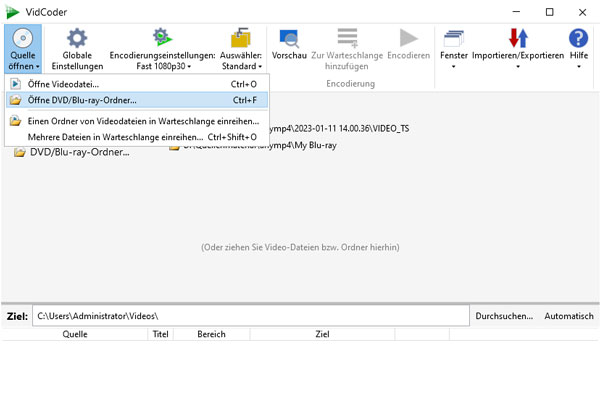Screen dimensions: 600x410
Task: Choose Mehrere Dateien in Warteschlange einreihen
Action: (x=137, y=137)
